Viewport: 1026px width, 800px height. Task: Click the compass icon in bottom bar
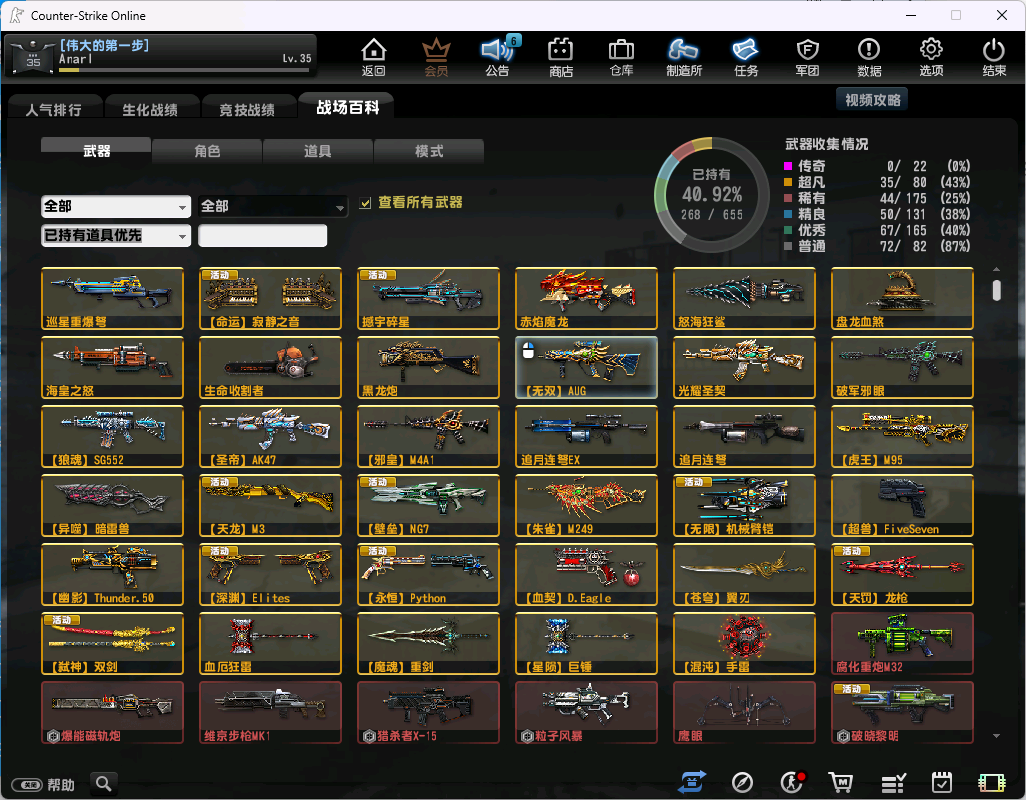point(742,782)
